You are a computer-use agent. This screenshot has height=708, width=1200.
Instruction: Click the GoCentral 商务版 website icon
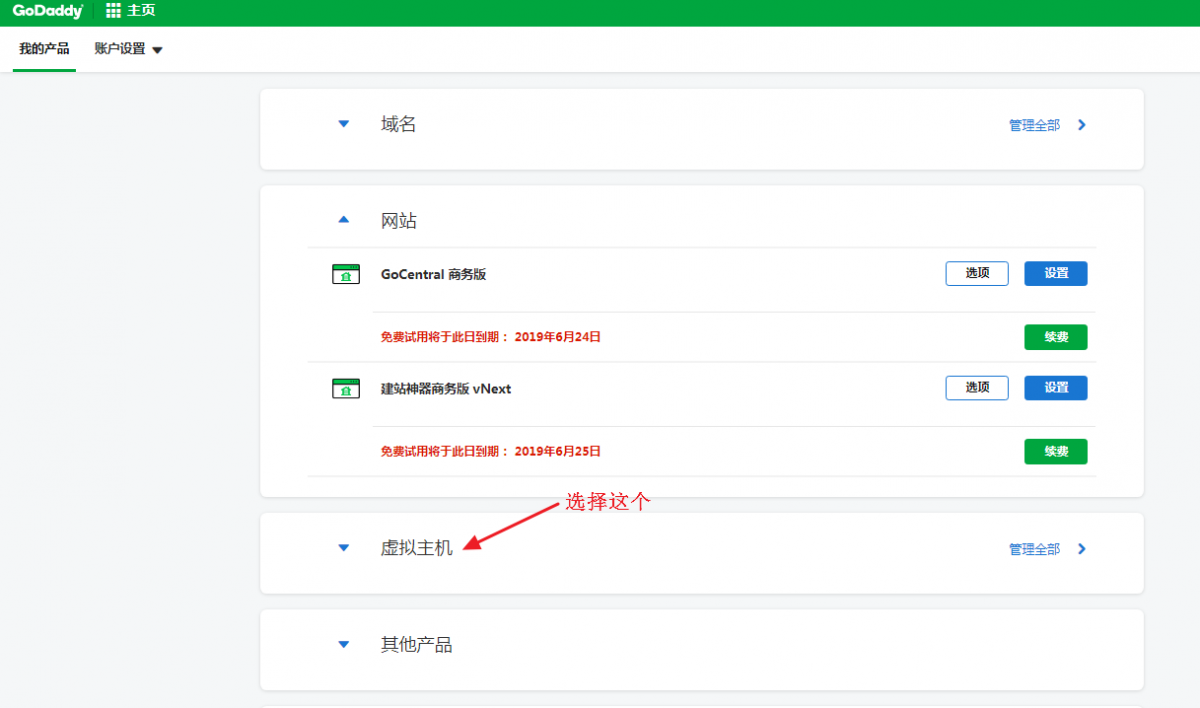345,272
